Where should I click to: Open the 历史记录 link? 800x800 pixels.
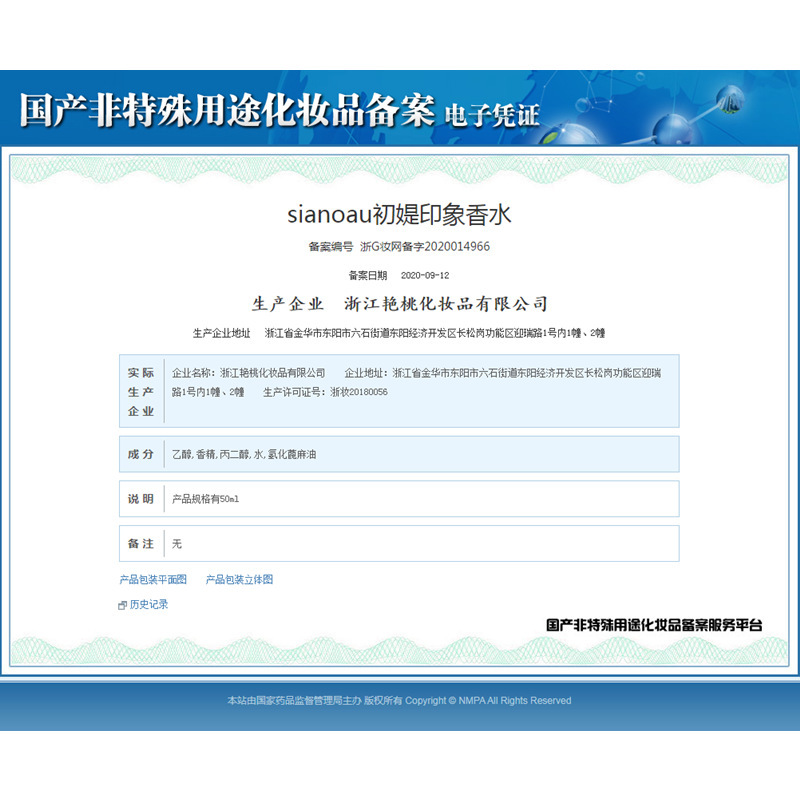point(149,604)
